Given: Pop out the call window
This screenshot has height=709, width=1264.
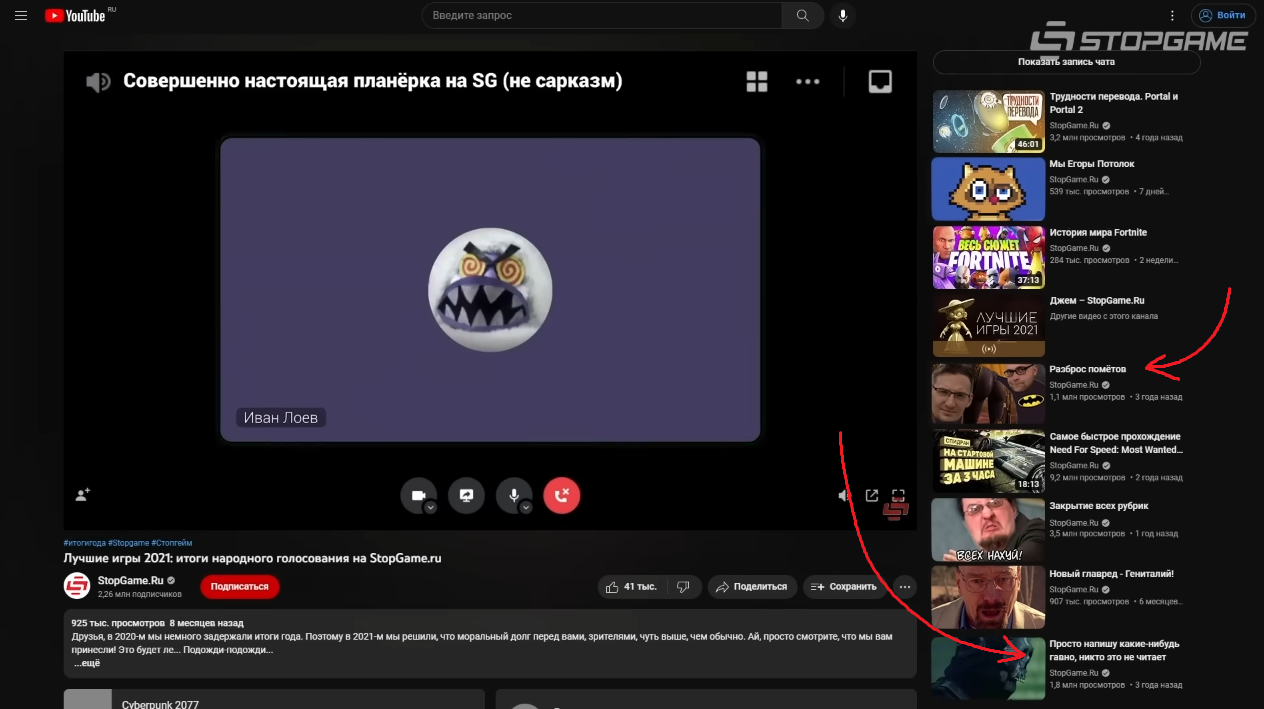Looking at the screenshot, I should click(x=872, y=495).
